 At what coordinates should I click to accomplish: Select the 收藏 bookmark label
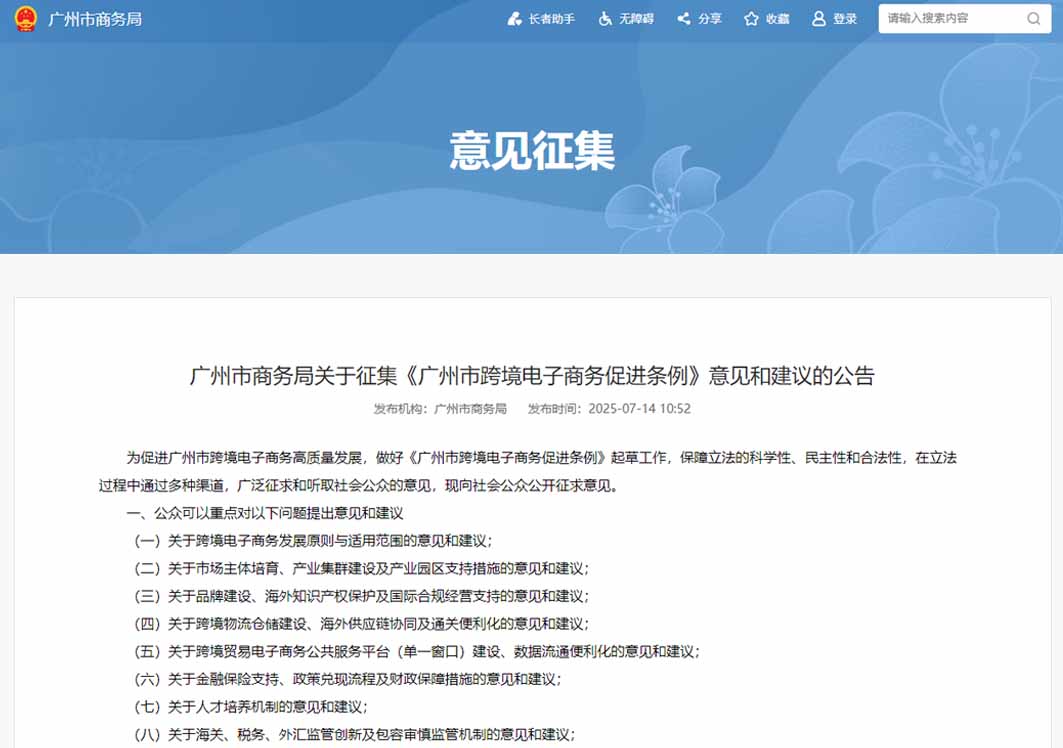[778, 19]
